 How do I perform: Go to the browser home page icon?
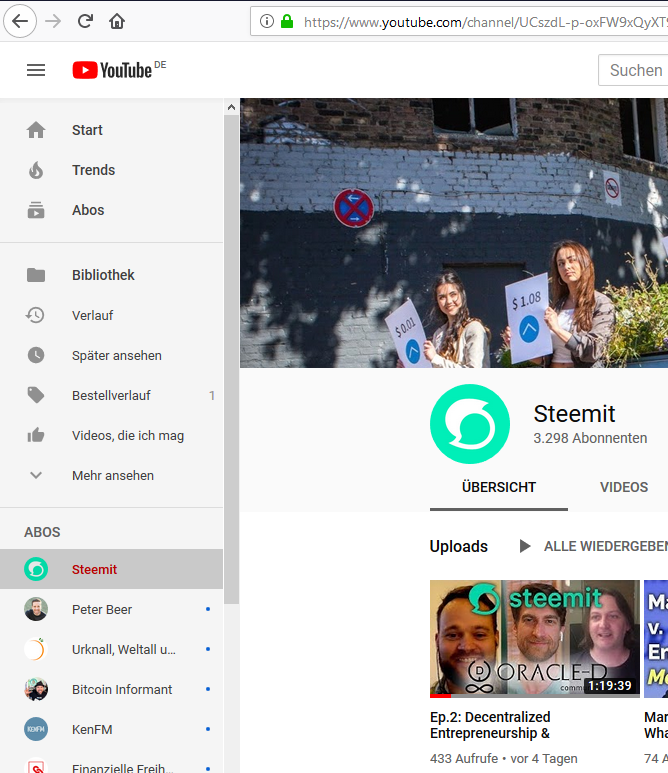tap(117, 21)
